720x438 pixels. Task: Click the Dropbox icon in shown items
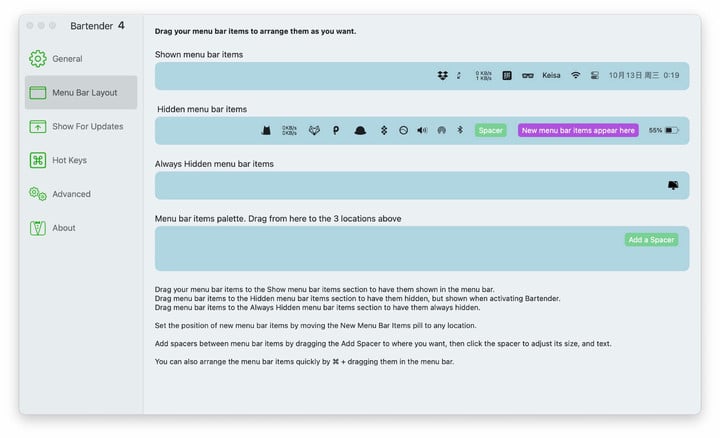point(443,75)
